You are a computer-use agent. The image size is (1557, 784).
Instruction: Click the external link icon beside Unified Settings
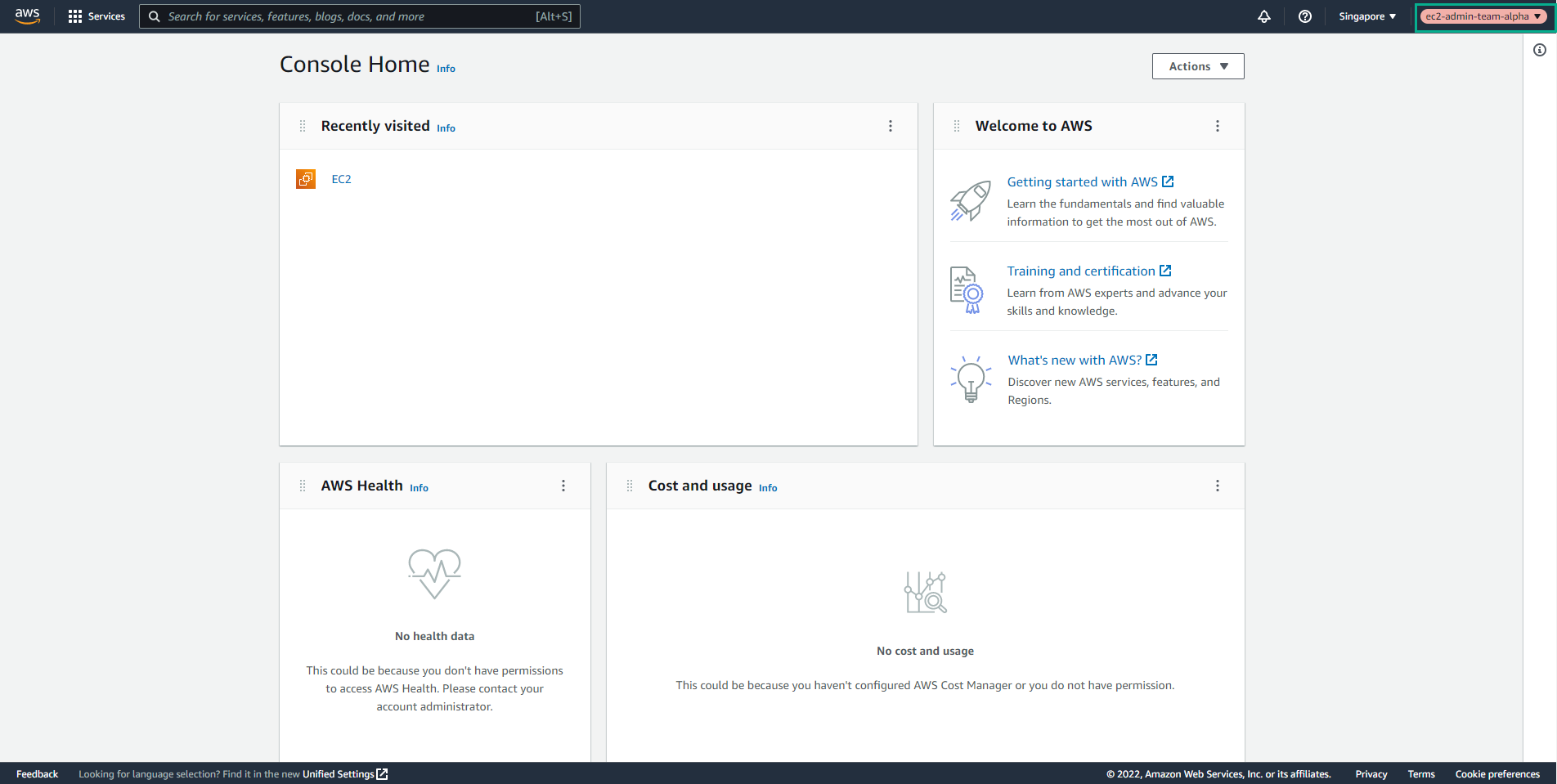click(382, 774)
